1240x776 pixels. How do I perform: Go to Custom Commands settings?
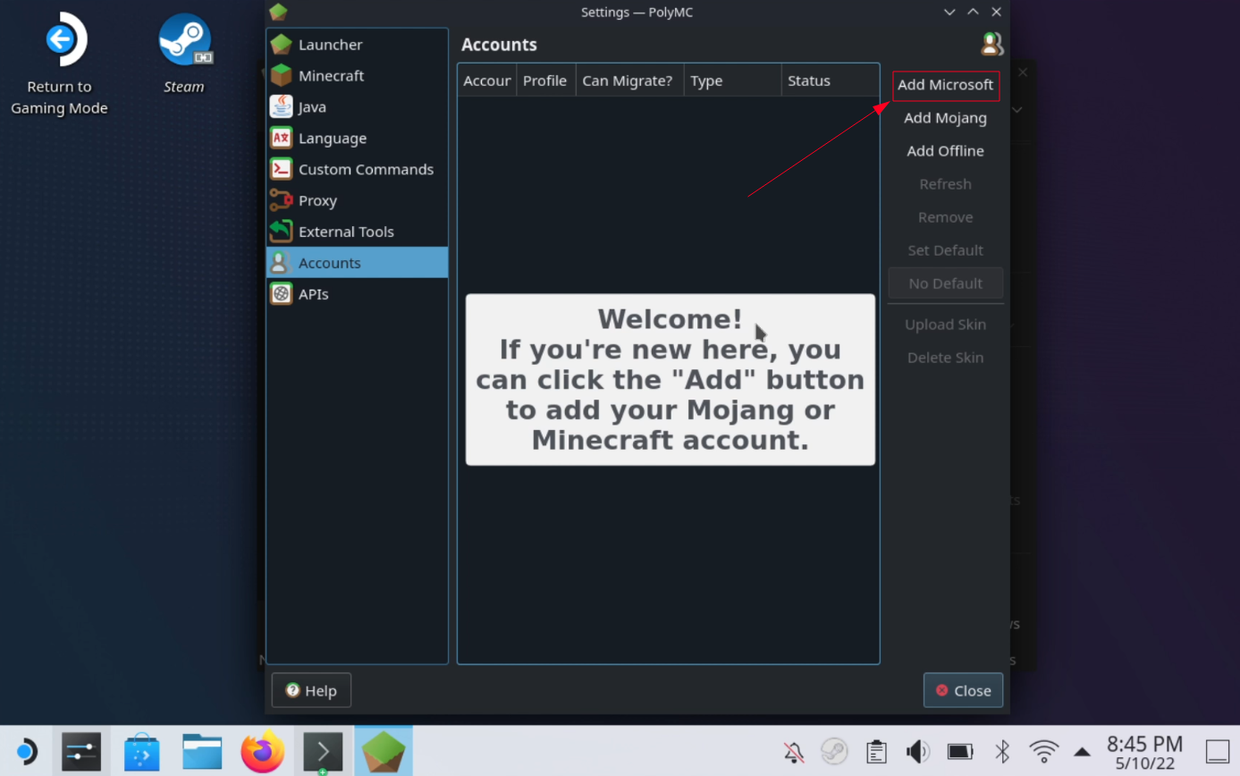[357, 169]
